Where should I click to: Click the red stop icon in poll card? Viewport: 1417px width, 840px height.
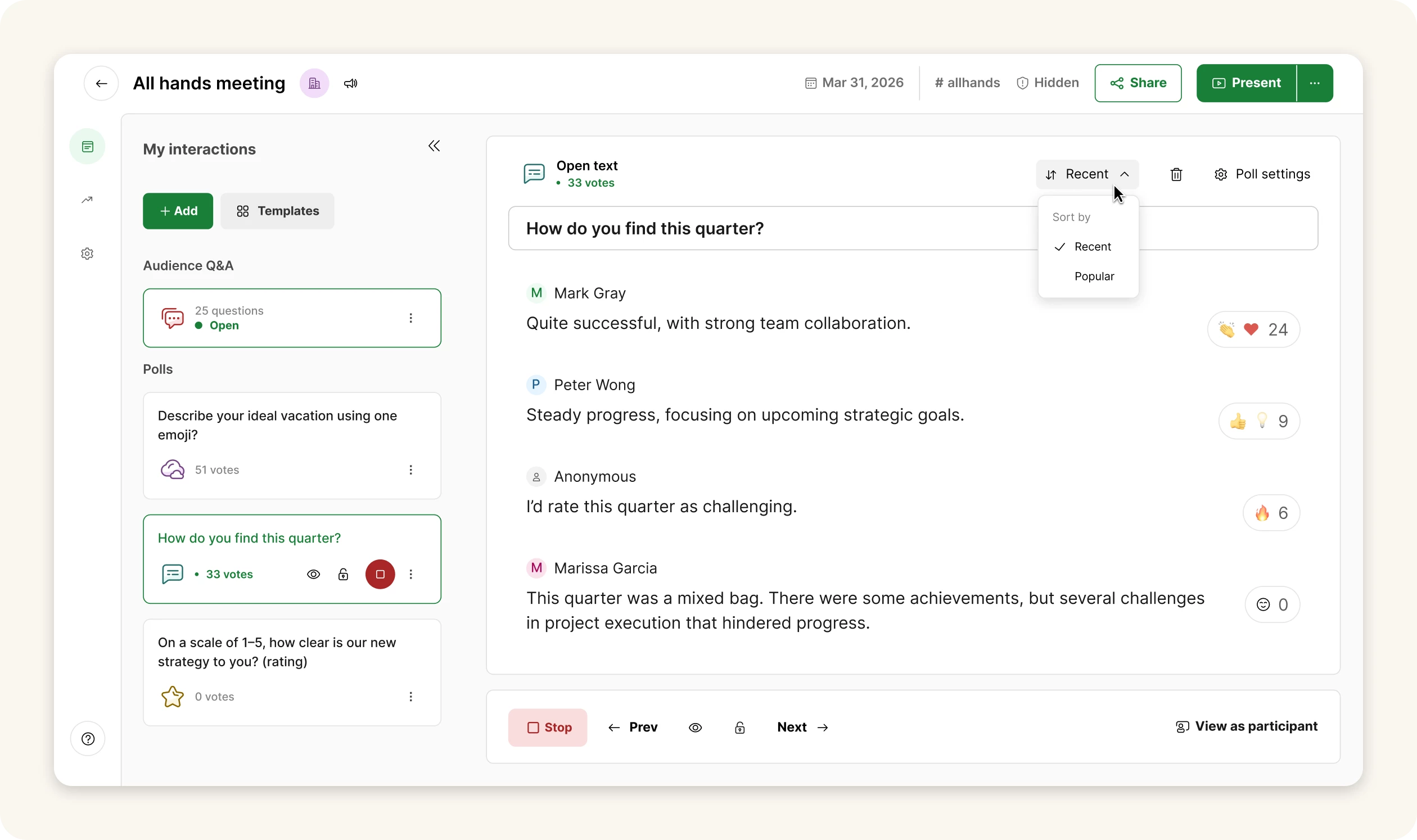[380, 574]
